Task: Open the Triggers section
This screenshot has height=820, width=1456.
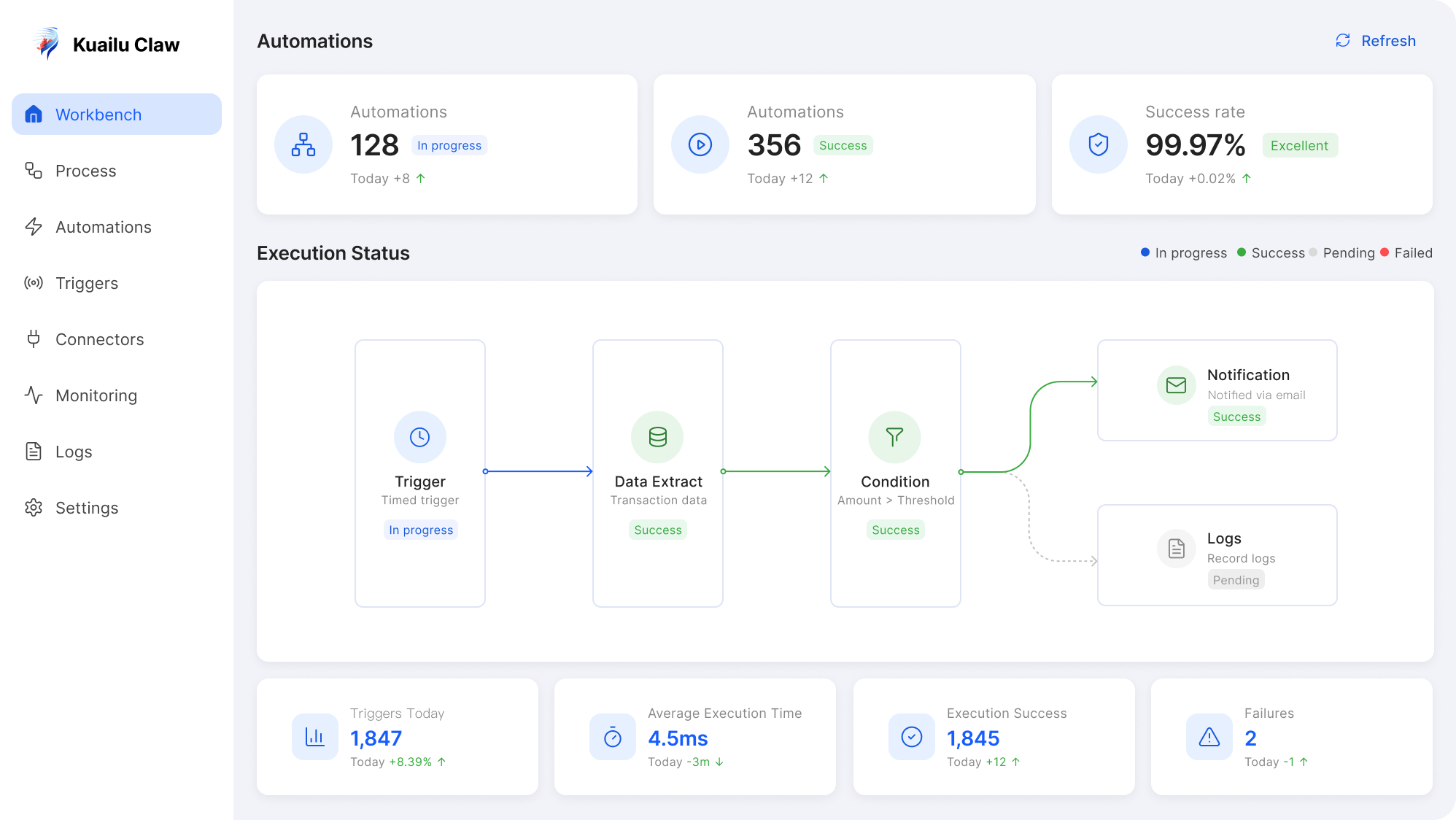Action: tap(117, 283)
